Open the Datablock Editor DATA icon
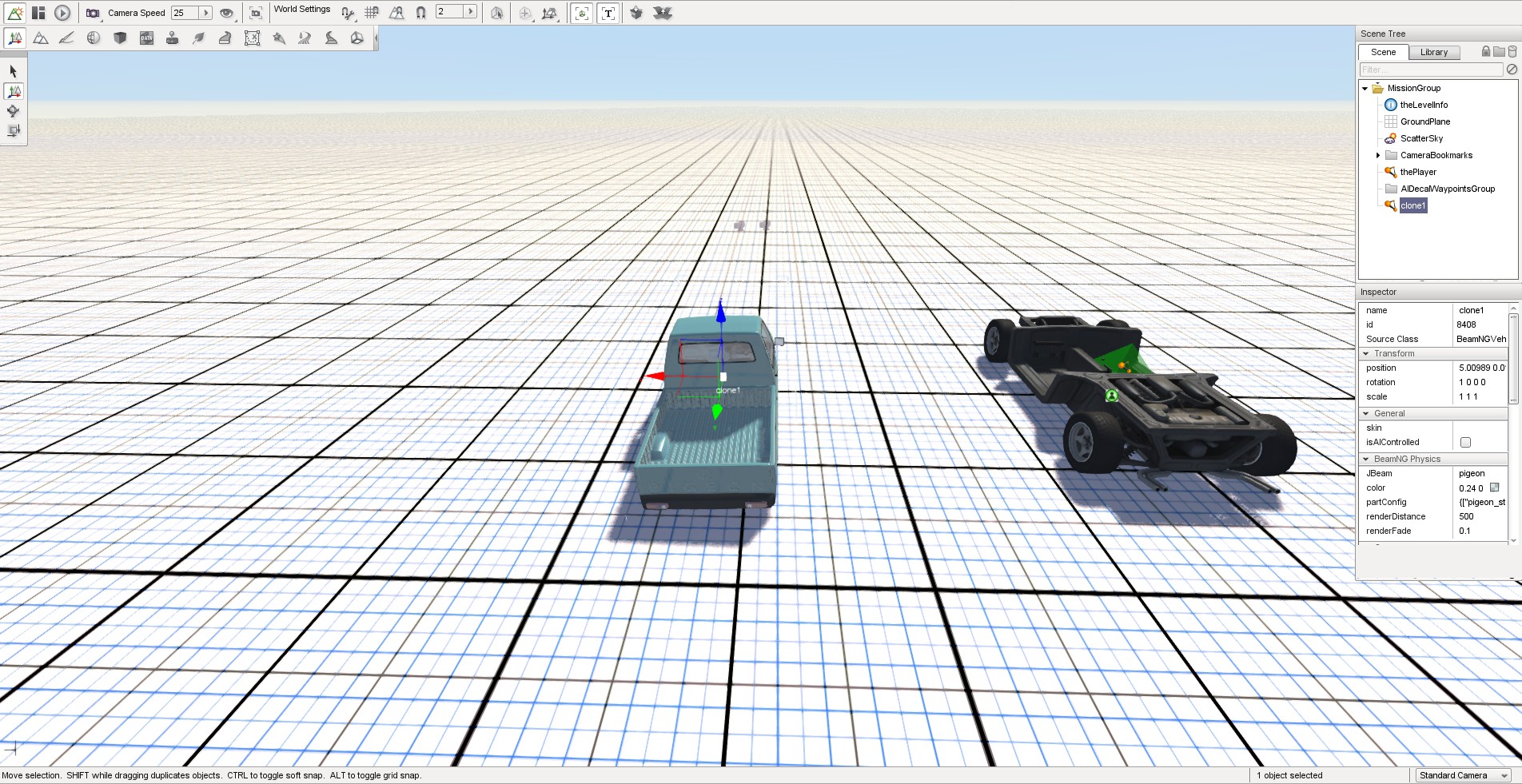1522x784 pixels. pyautogui.click(x=146, y=38)
